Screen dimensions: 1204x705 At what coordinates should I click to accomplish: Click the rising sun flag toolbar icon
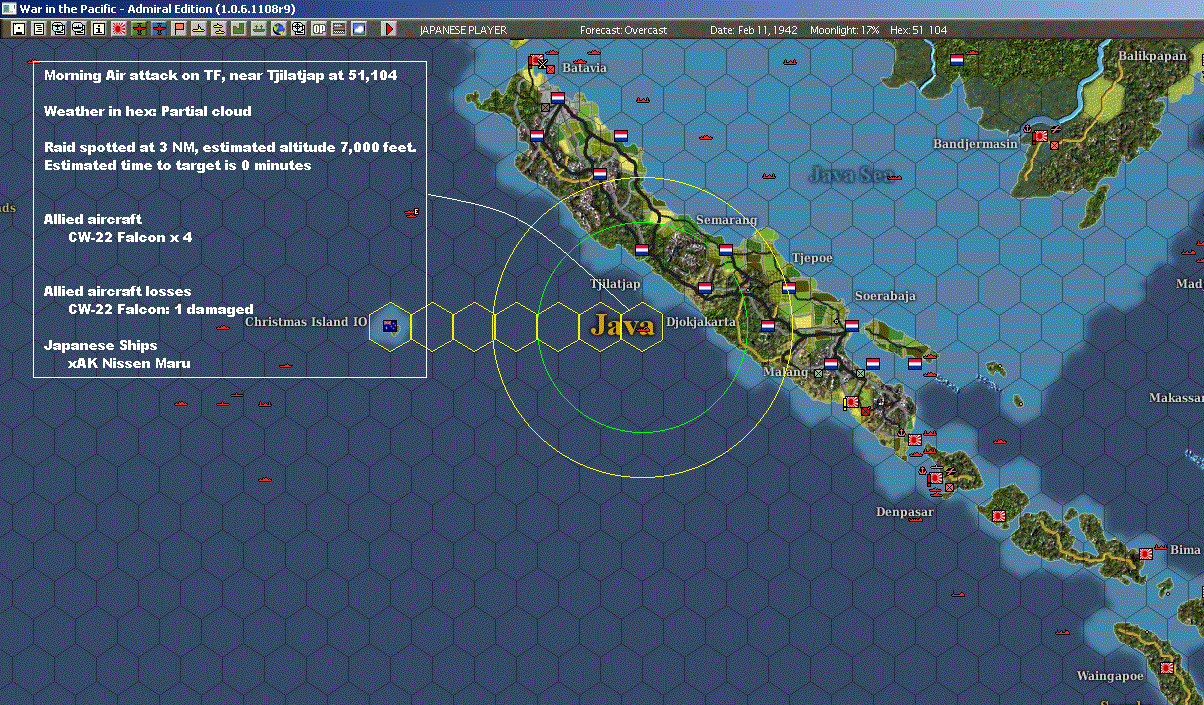118,29
